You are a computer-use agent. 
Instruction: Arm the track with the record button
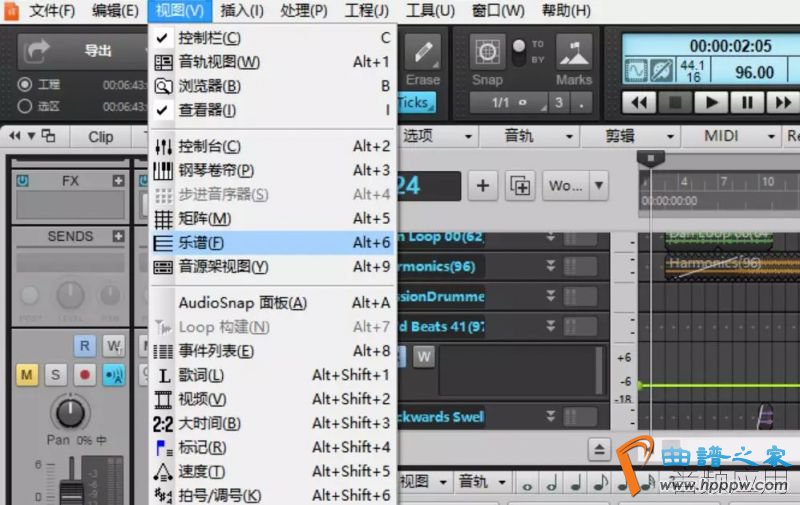click(86, 375)
